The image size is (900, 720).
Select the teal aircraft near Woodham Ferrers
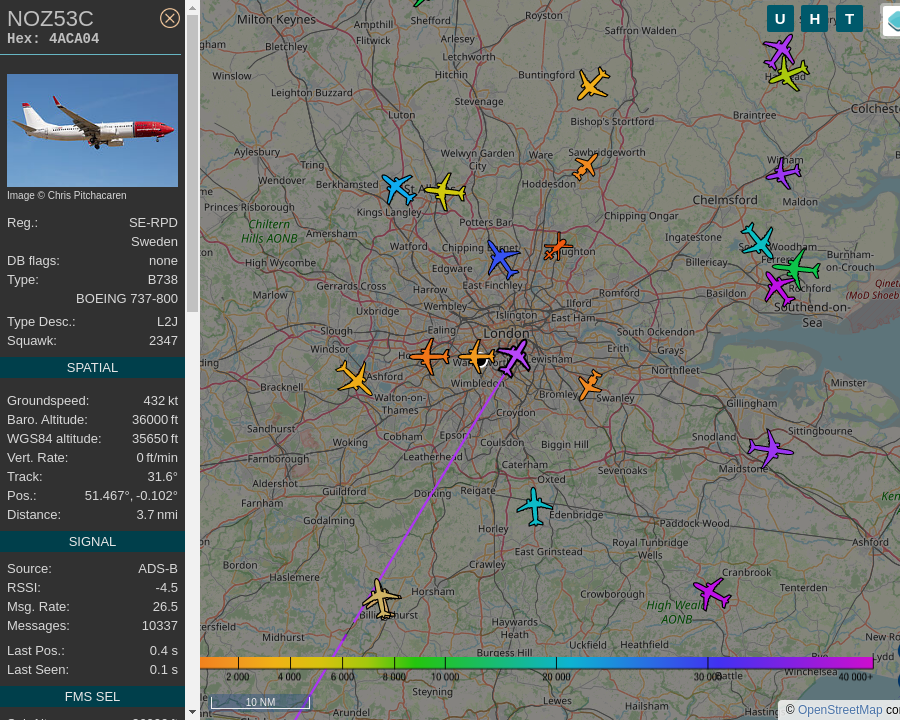tap(758, 240)
